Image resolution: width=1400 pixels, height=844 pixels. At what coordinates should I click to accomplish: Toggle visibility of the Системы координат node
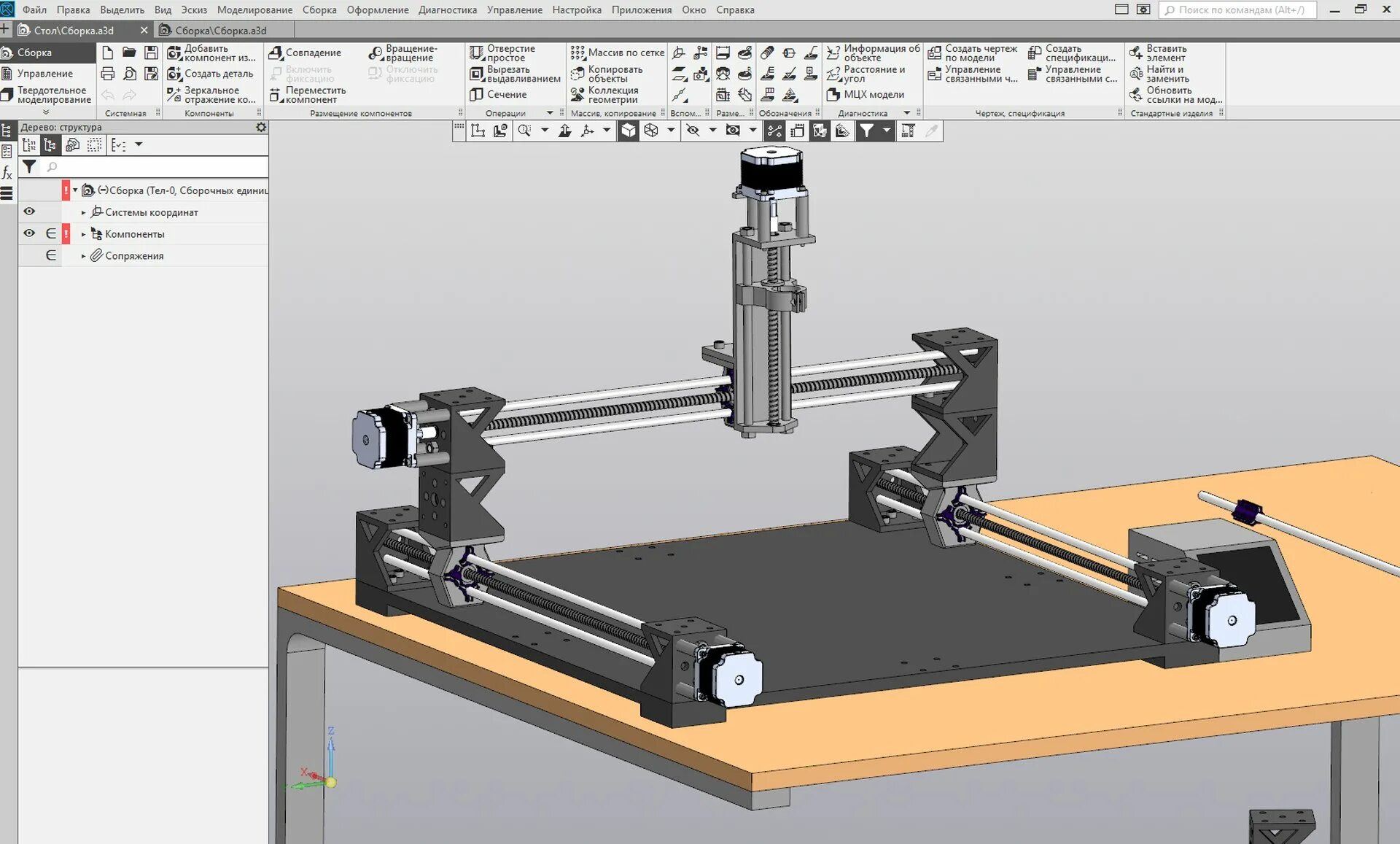[x=29, y=212]
